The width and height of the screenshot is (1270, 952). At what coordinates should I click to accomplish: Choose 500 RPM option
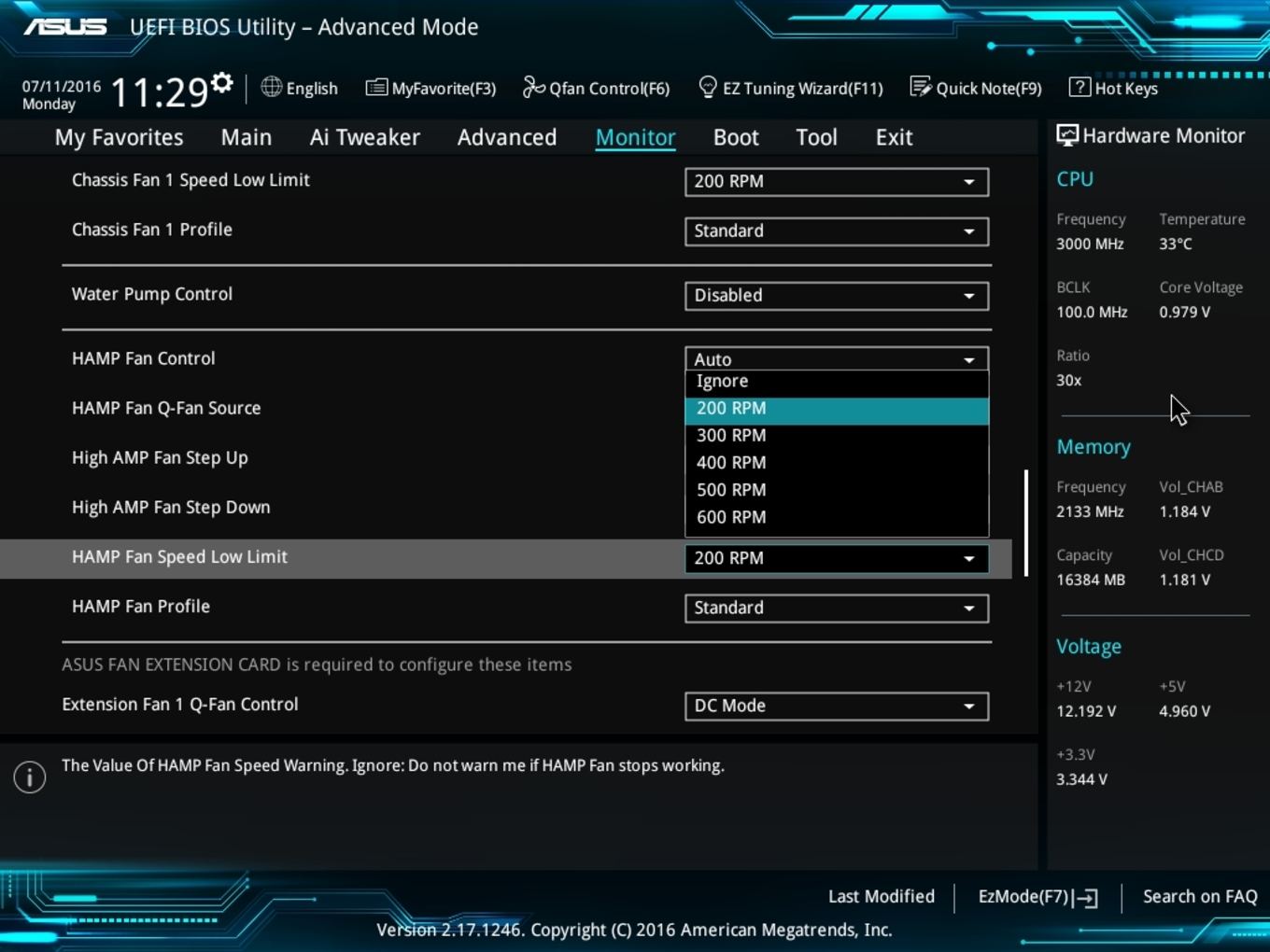(x=837, y=490)
